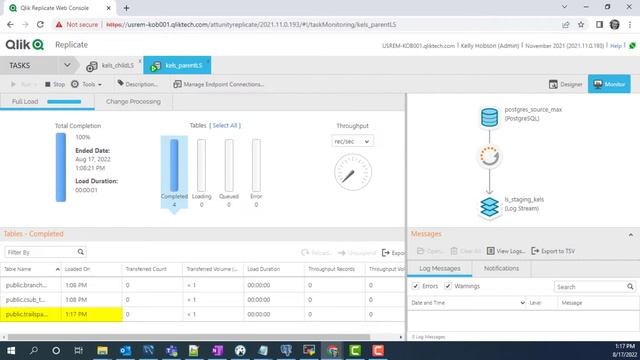The height and width of the screenshot is (360, 640).
Task: Switch to Monitor view
Action: coord(609,84)
